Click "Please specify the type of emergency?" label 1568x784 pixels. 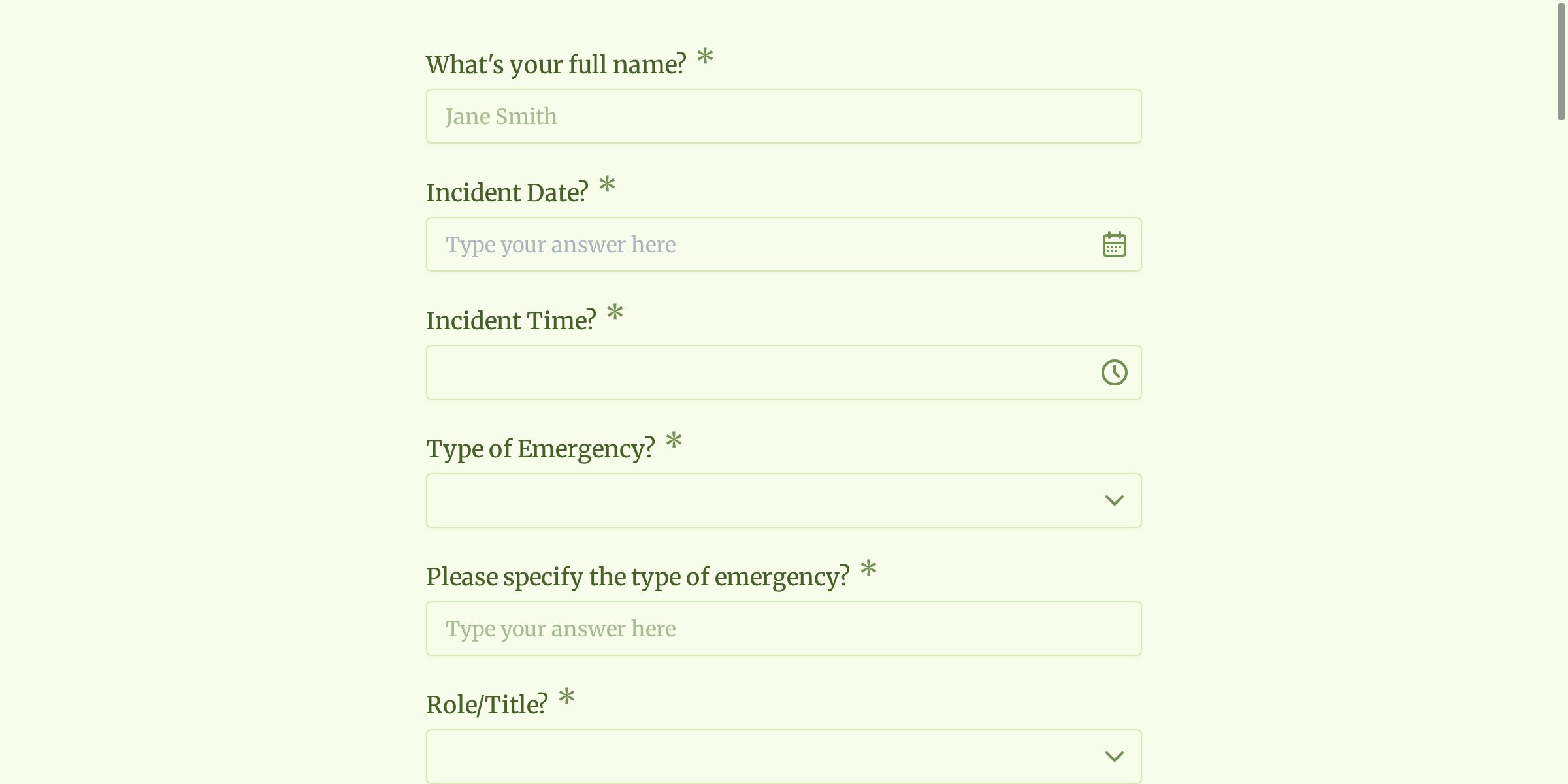[x=637, y=577]
